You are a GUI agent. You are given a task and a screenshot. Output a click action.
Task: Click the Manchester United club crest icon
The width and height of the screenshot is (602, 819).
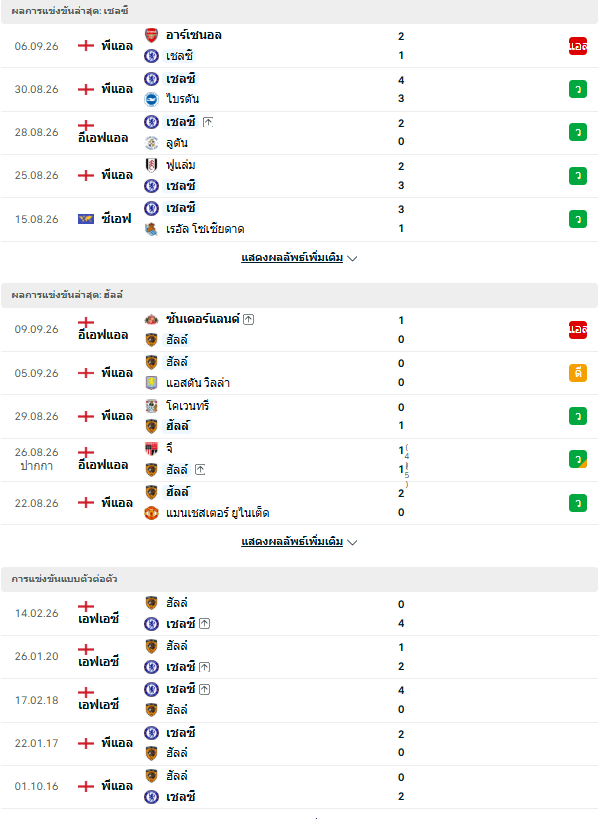[151, 513]
